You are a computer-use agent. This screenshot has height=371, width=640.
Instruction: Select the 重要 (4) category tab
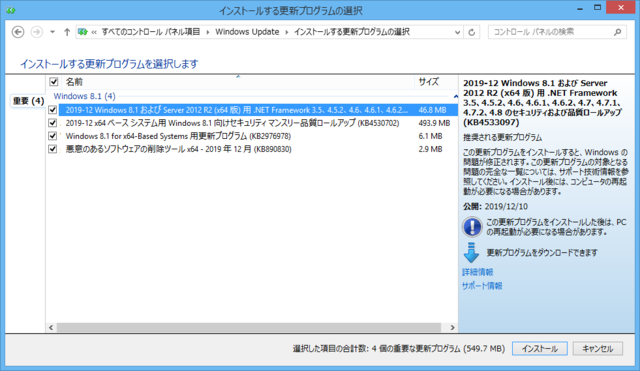pos(28,101)
